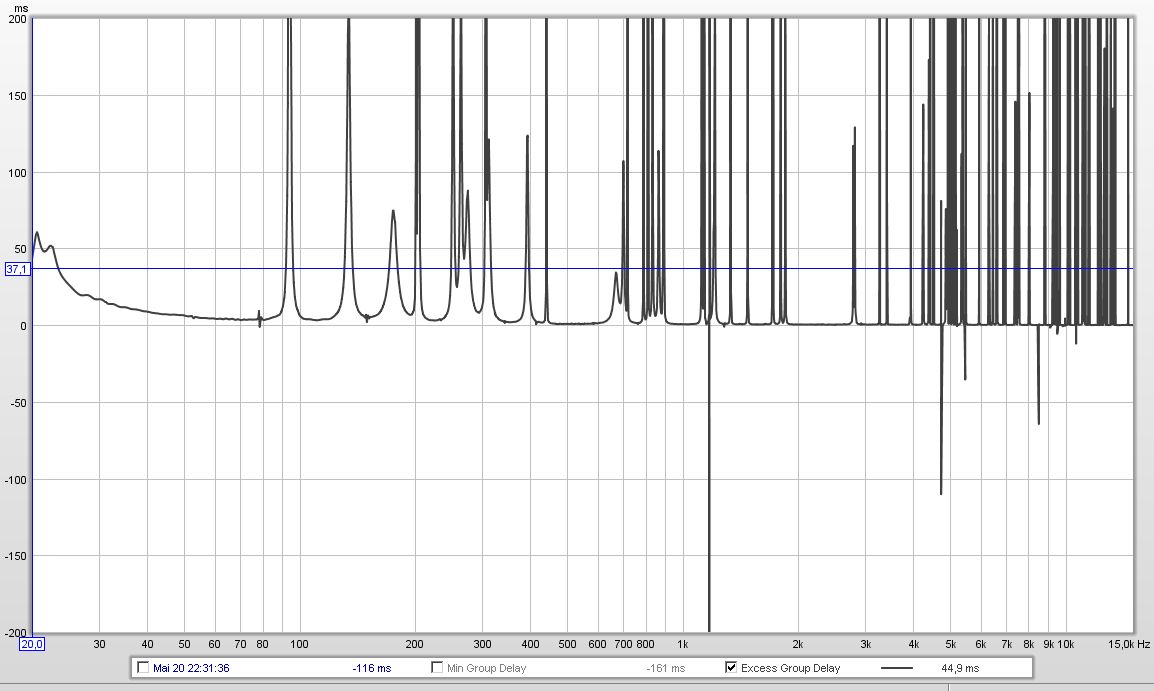The width and height of the screenshot is (1154, 691).
Task: Click the 44,9 ms legend value
Action: pyautogui.click(x=960, y=668)
